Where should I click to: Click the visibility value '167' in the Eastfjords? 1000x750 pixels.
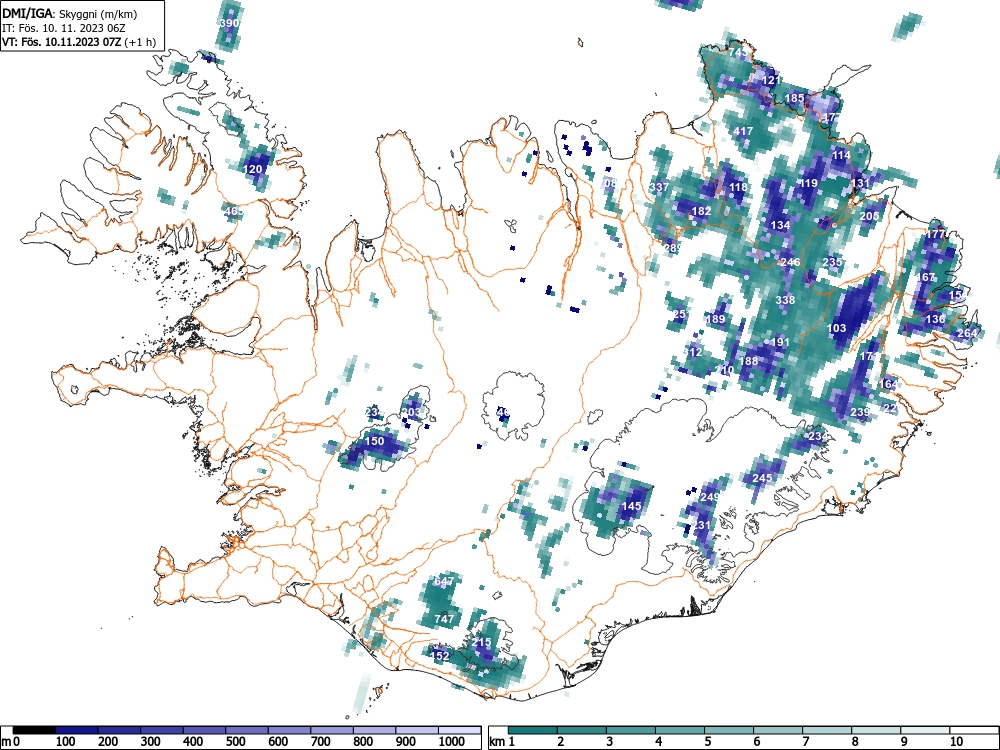click(925, 277)
